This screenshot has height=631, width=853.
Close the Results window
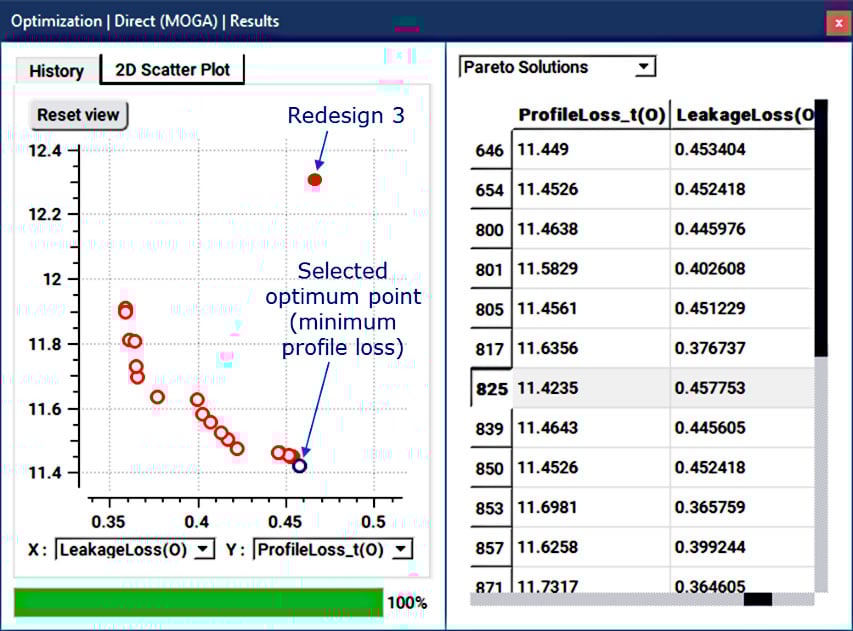(x=836, y=20)
